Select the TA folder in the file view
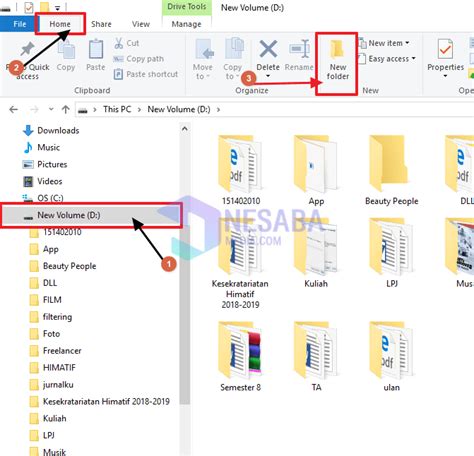Image resolution: width=474 pixels, height=456 pixels. (x=316, y=357)
